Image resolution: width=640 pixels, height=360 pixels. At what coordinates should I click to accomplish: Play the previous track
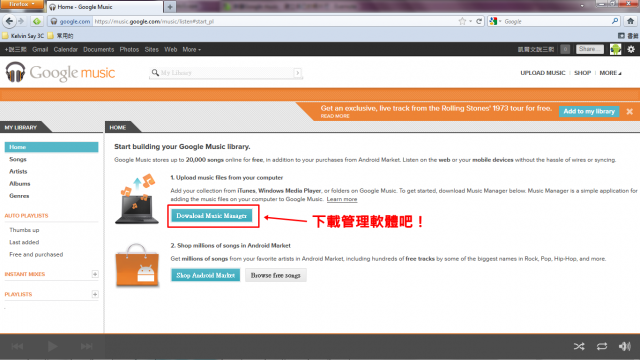(17, 347)
